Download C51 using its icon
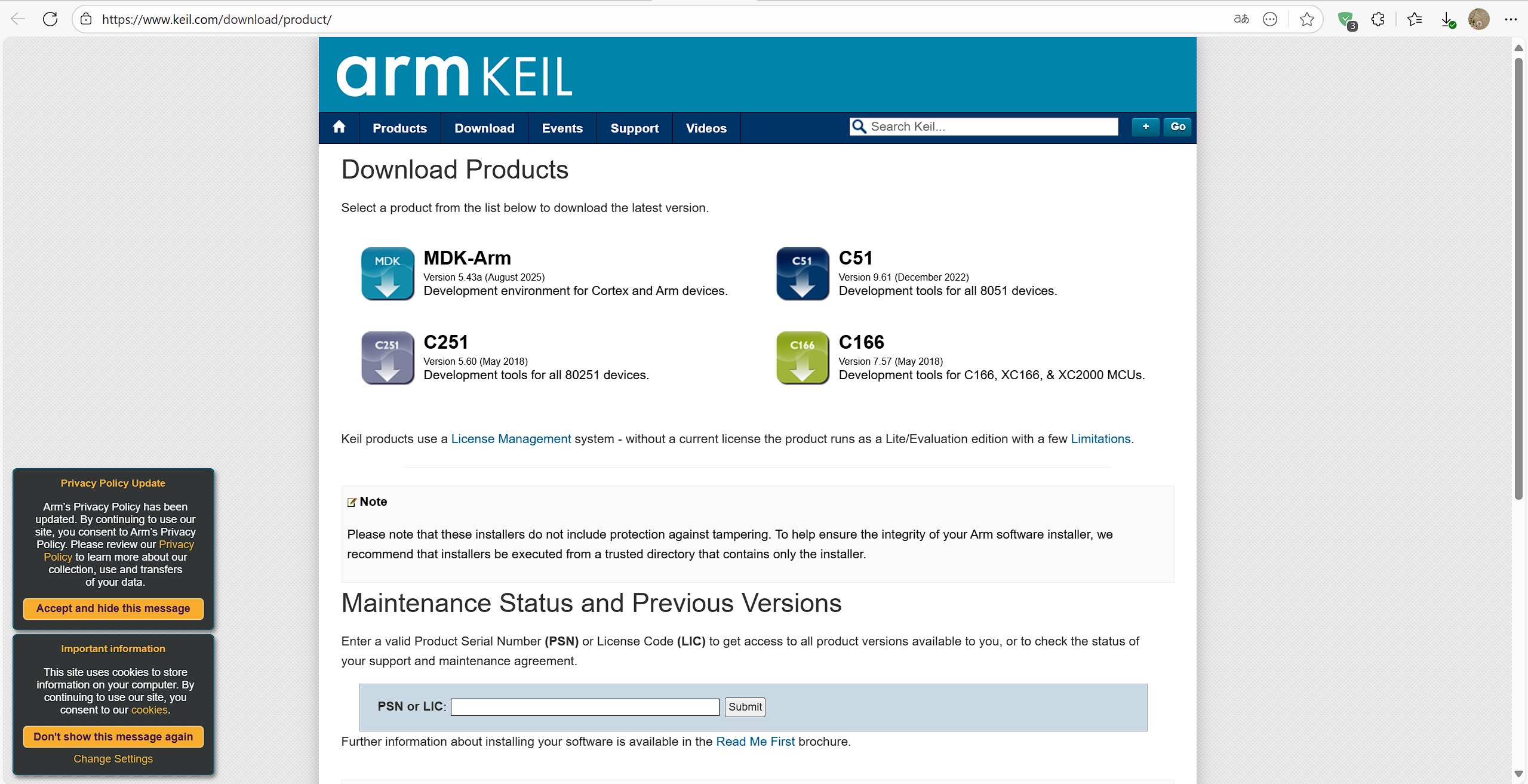The height and width of the screenshot is (784, 1528). tap(803, 273)
